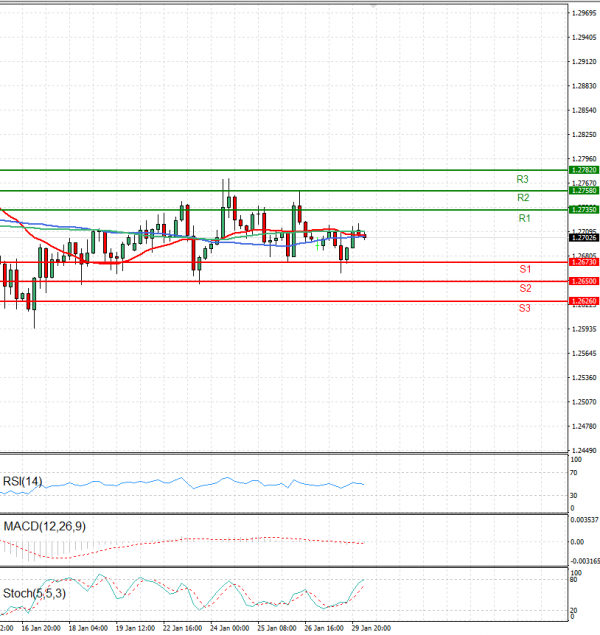This screenshot has width=600, height=635.
Task: Click the RSI(14) indicator label
Action: coord(22,481)
